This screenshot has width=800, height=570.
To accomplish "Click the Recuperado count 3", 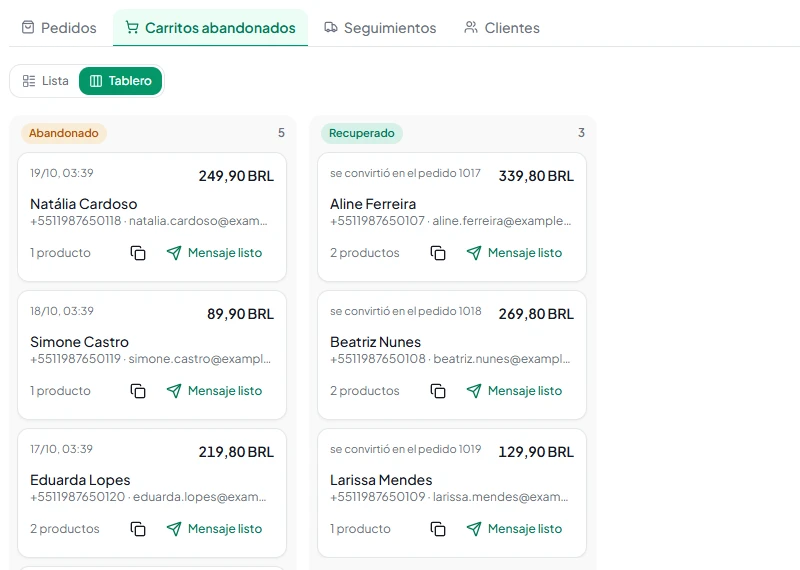I will tap(581, 133).
